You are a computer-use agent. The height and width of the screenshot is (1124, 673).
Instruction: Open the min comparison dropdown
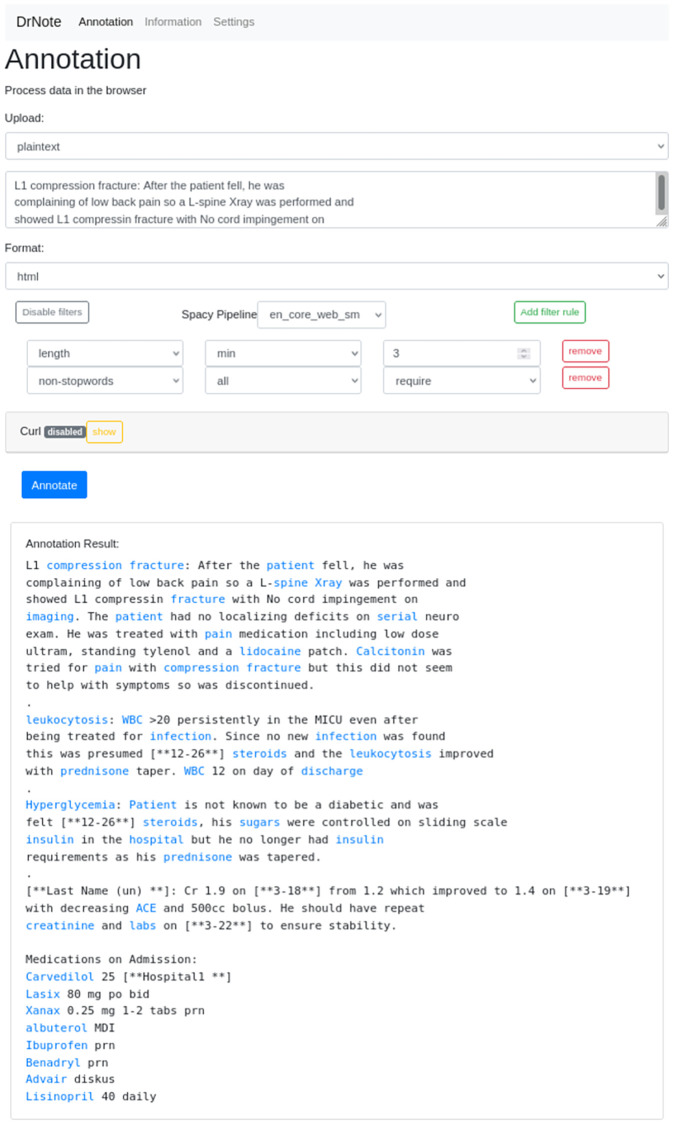click(x=283, y=353)
